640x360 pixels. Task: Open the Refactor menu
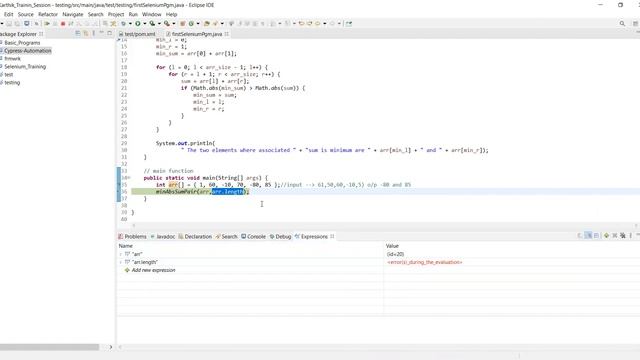48,14
